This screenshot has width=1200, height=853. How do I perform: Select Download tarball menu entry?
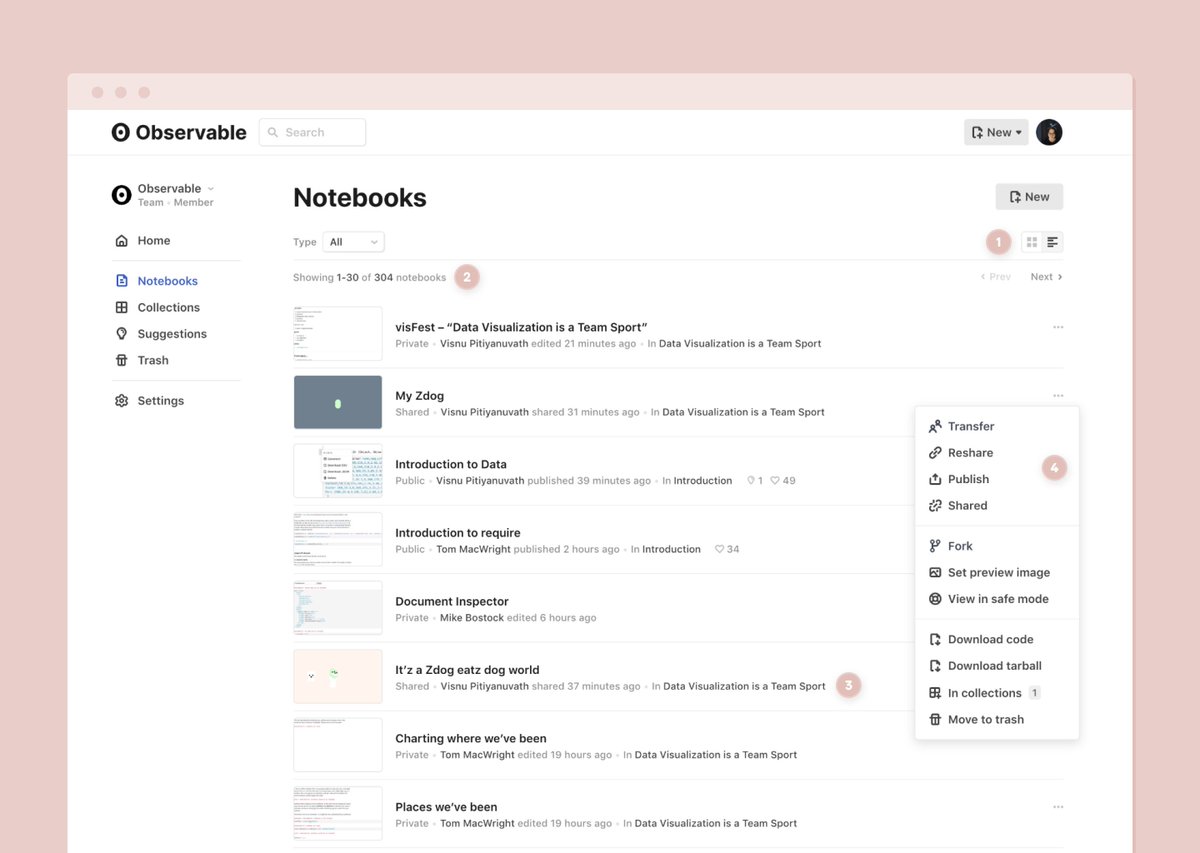995,666
